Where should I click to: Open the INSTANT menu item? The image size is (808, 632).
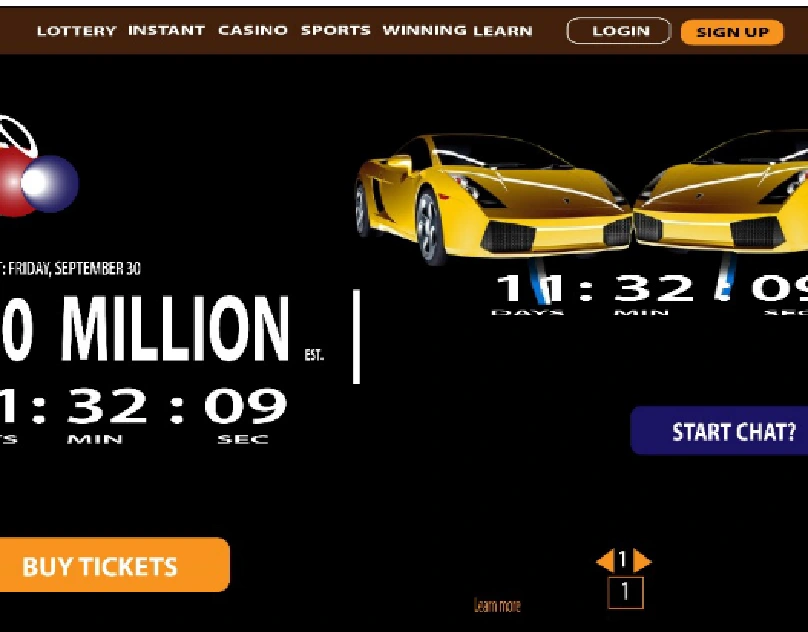(166, 30)
